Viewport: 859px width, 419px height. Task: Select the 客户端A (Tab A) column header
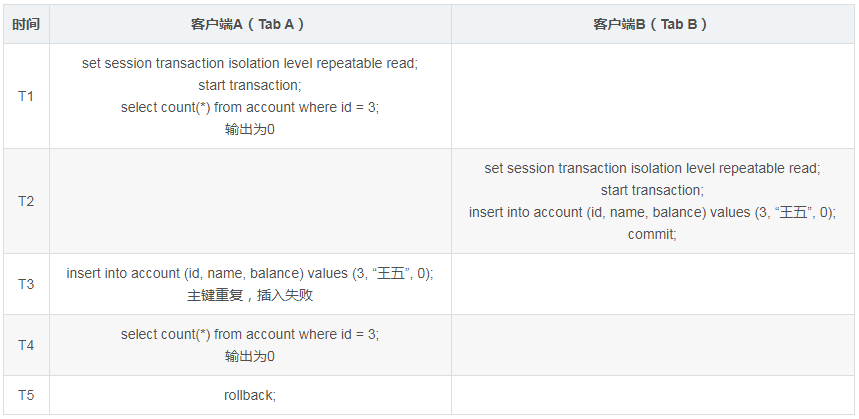tap(250, 24)
